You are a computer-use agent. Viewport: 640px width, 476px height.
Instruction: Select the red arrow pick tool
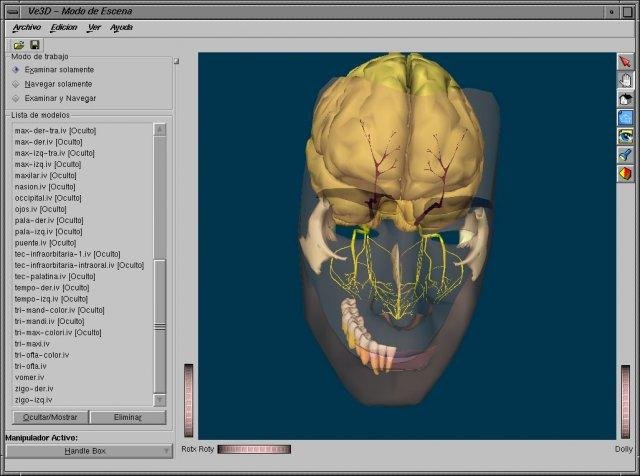pyautogui.click(x=625, y=62)
